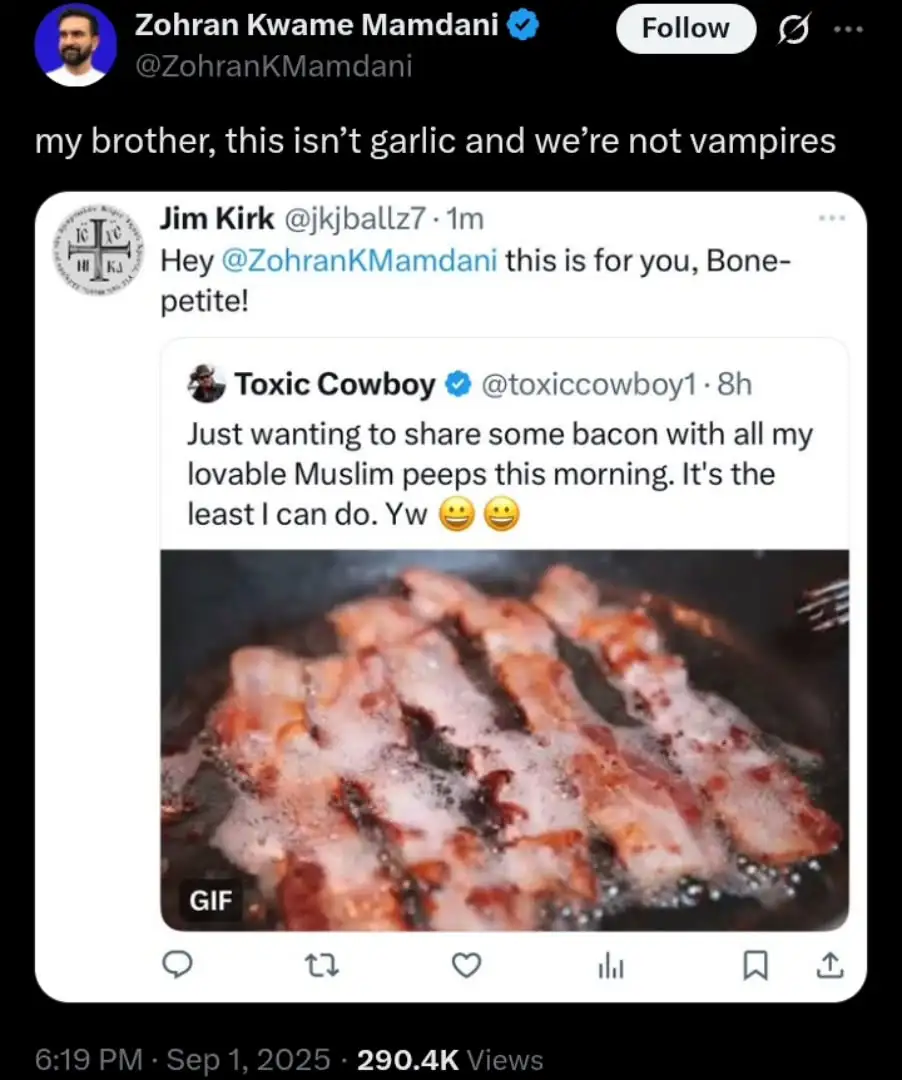
Task: Open Zohran Mamdani's profile avatar
Action: coord(74,44)
